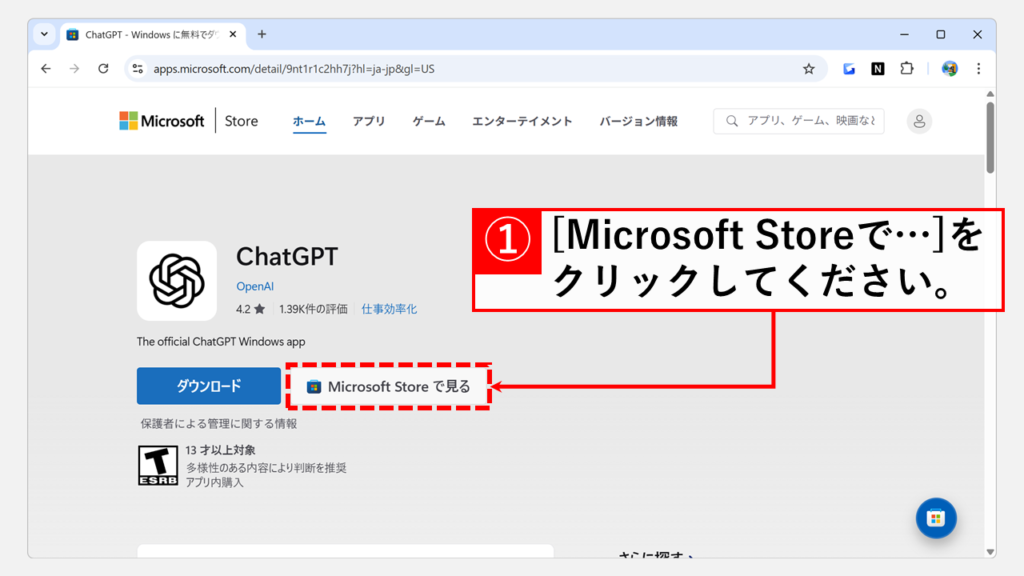Open the Notion extension icon

click(x=878, y=69)
